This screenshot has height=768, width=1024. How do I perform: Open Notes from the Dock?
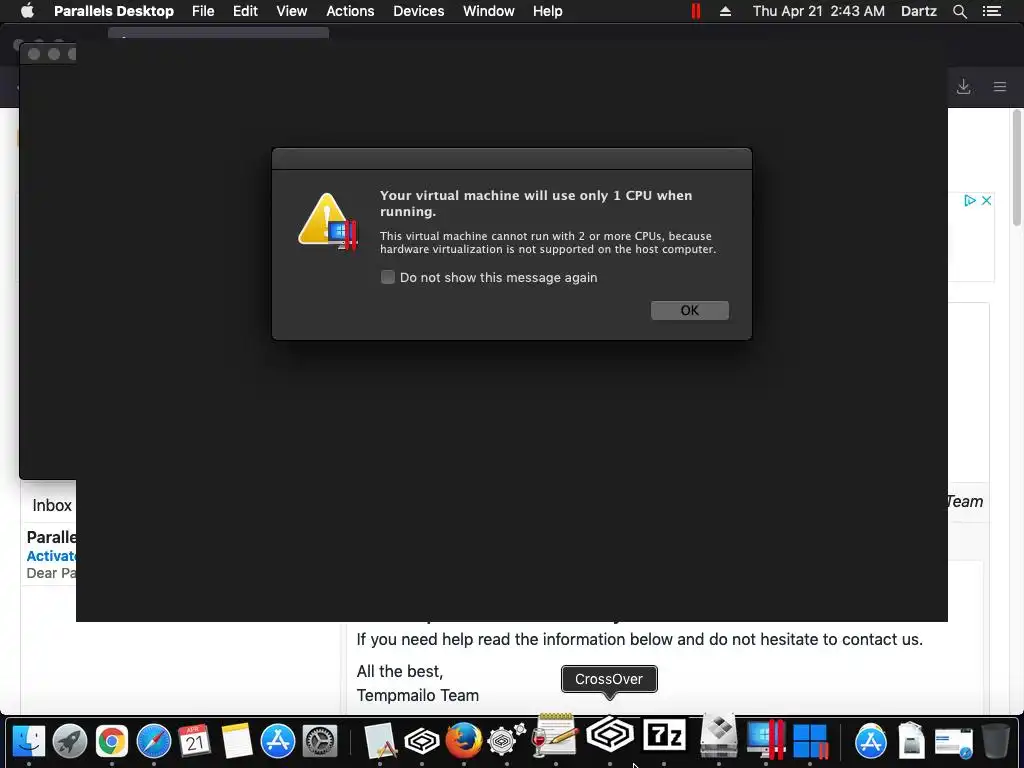[x=236, y=741]
